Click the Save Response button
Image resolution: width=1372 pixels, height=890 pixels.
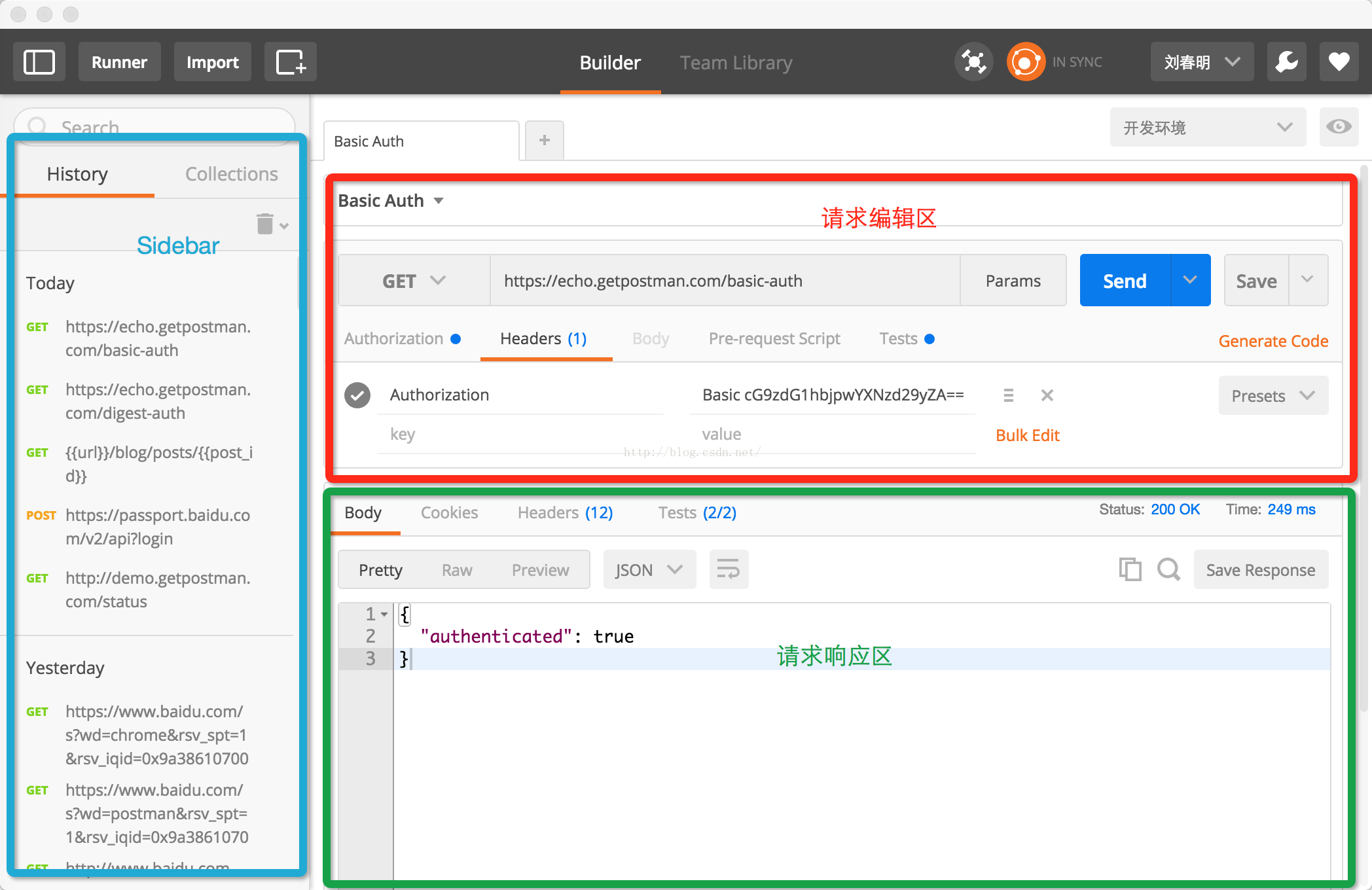click(1261, 569)
